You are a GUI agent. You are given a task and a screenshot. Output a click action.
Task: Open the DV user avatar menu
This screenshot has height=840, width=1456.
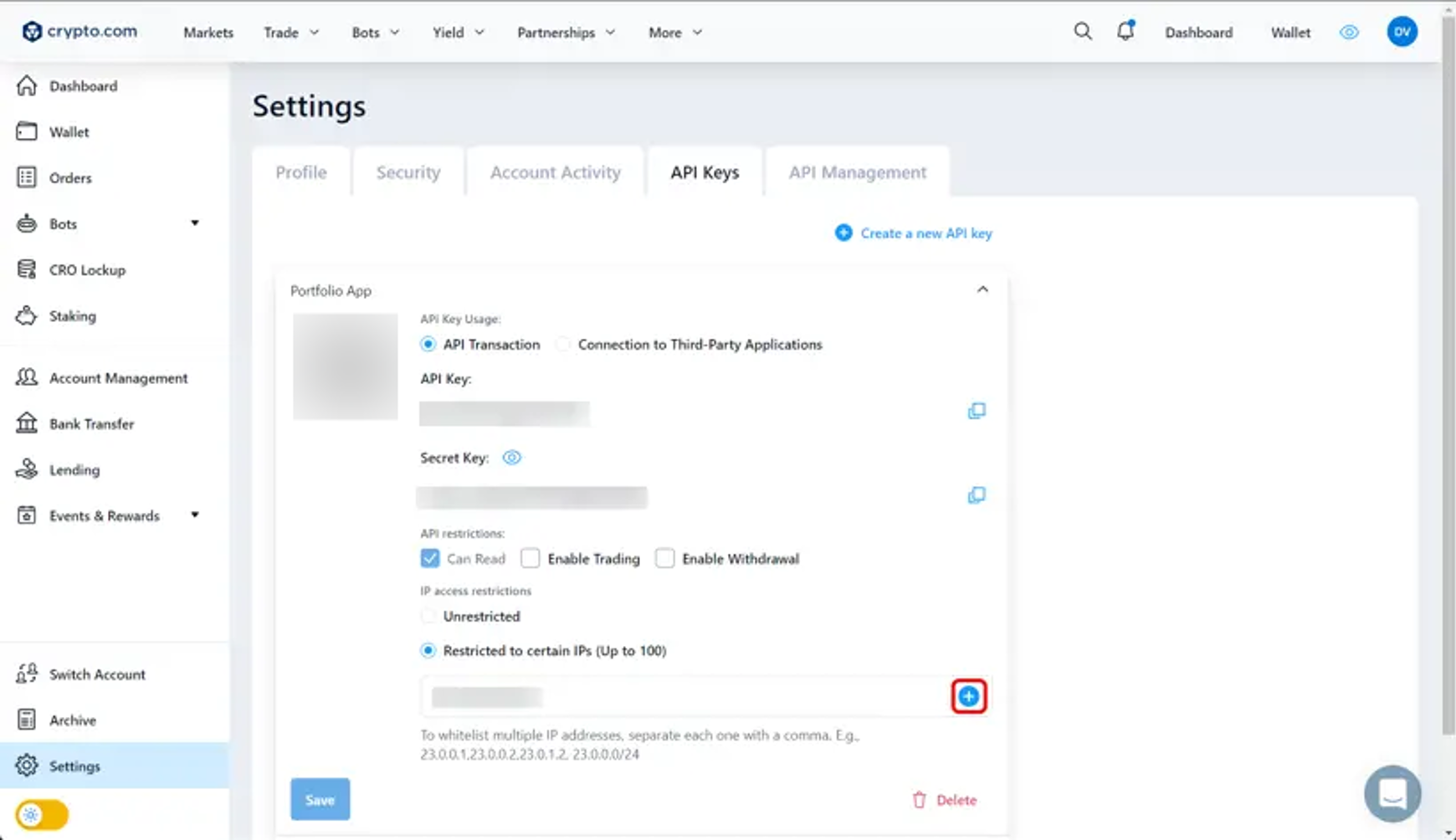tap(1402, 32)
